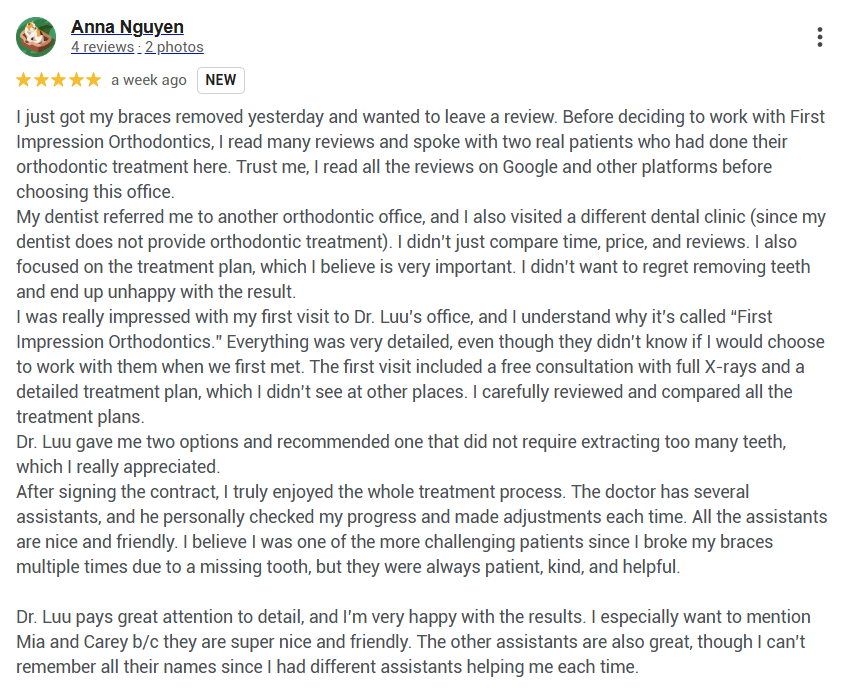Screen dimensions: 843x696
Task: Click the line starting "Dr. Luu pays great attention"
Action: click(412, 617)
